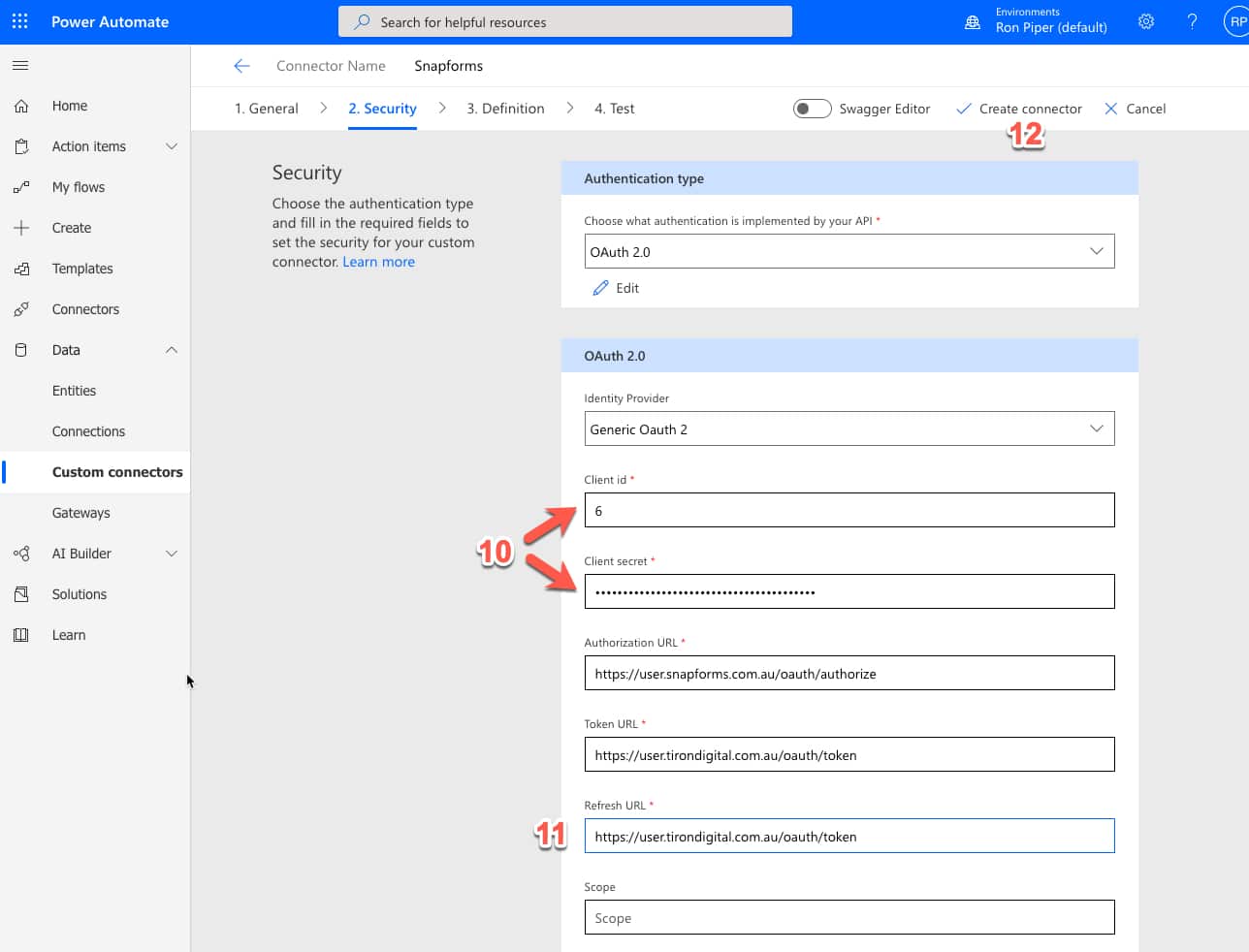Click into the Scope input field
1249x952 pixels.
[x=849, y=917]
